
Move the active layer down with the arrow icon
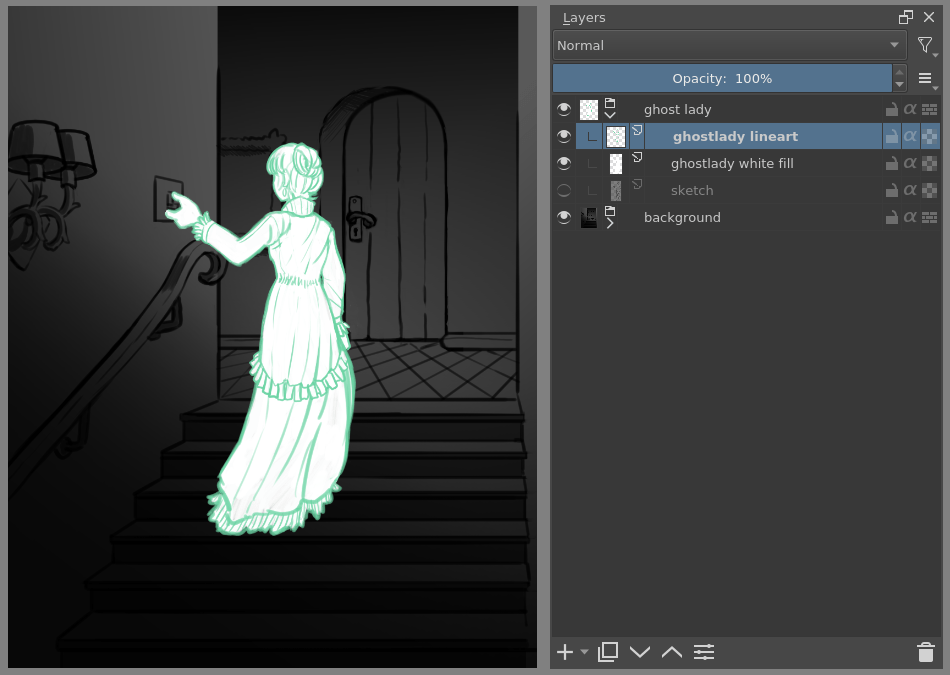tap(640, 652)
